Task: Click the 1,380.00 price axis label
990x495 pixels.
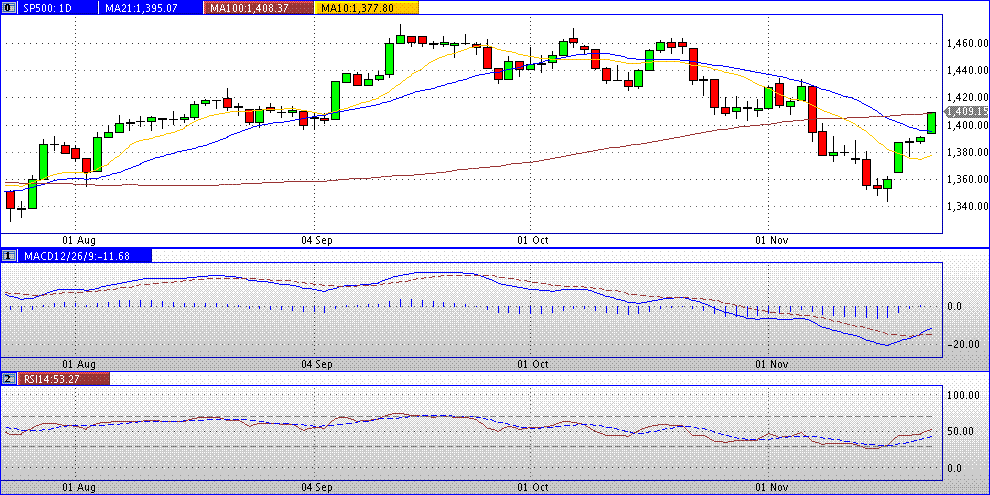Action: coord(968,152)
